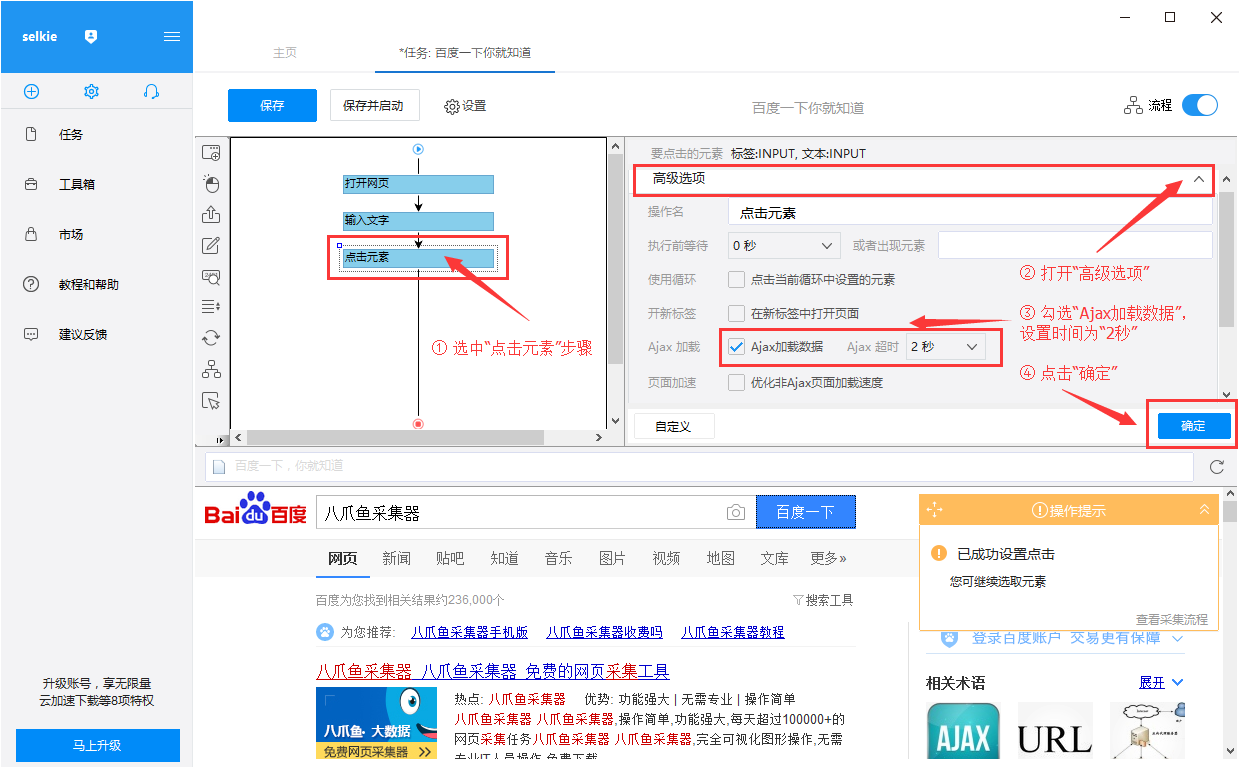Click the move handle on 操作提示 panel
1240x768 pixels.
(935, 510)
